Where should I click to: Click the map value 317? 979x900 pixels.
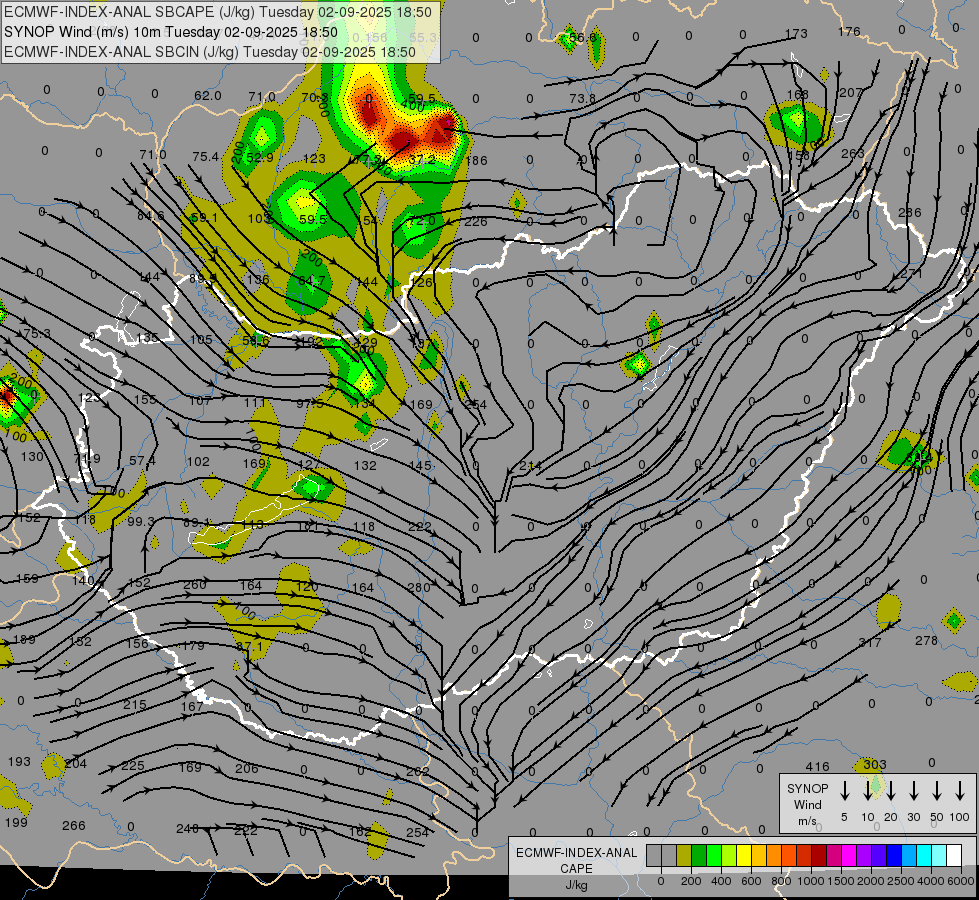click(870, 643)
